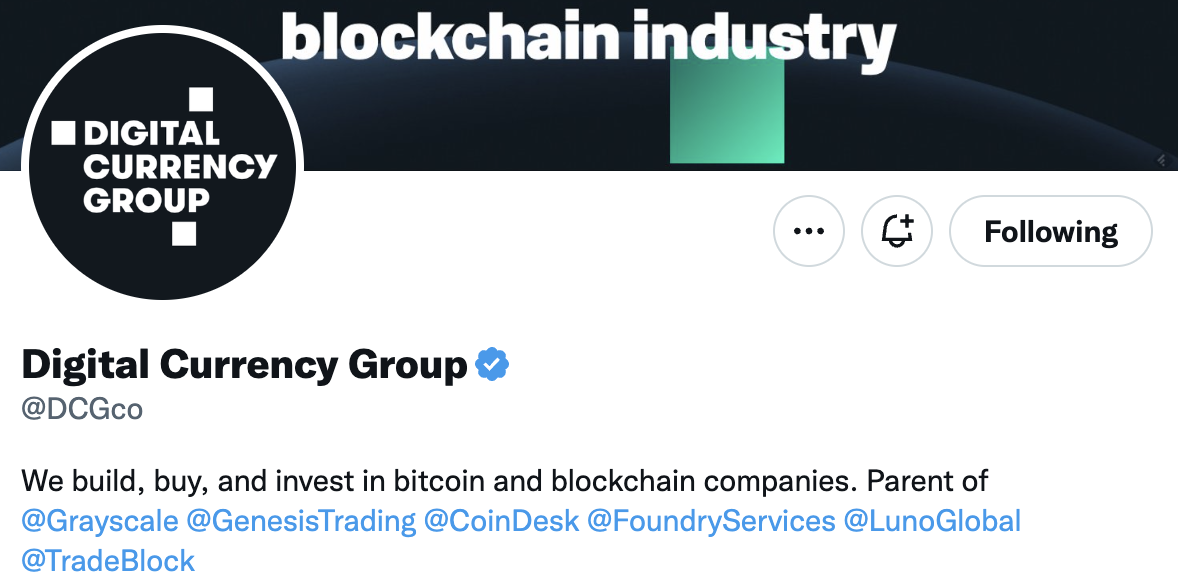Click the bio text starting 'We build, buy'

coord(505,481)
